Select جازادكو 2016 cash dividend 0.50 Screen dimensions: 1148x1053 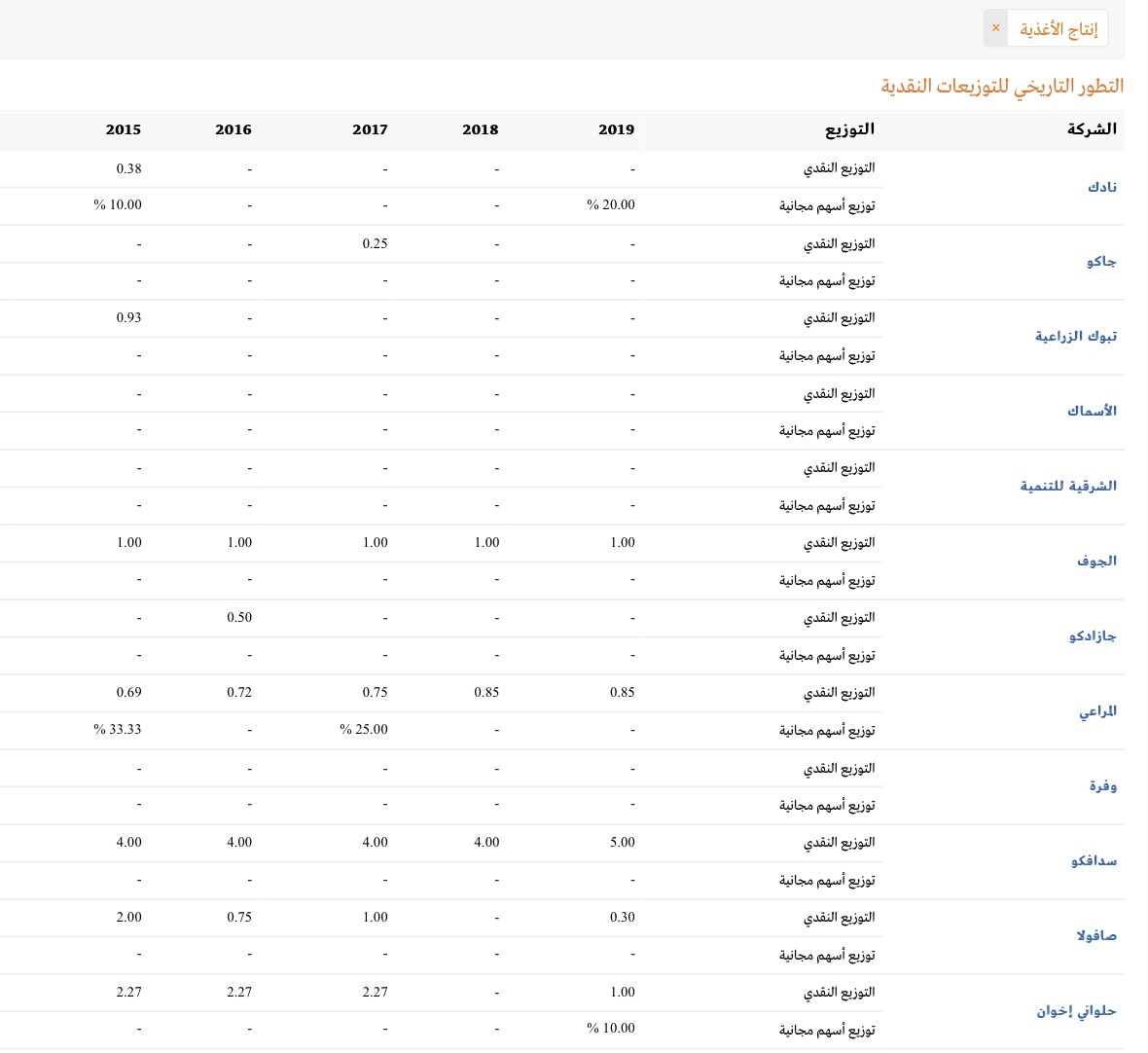[x=239, y=617]
